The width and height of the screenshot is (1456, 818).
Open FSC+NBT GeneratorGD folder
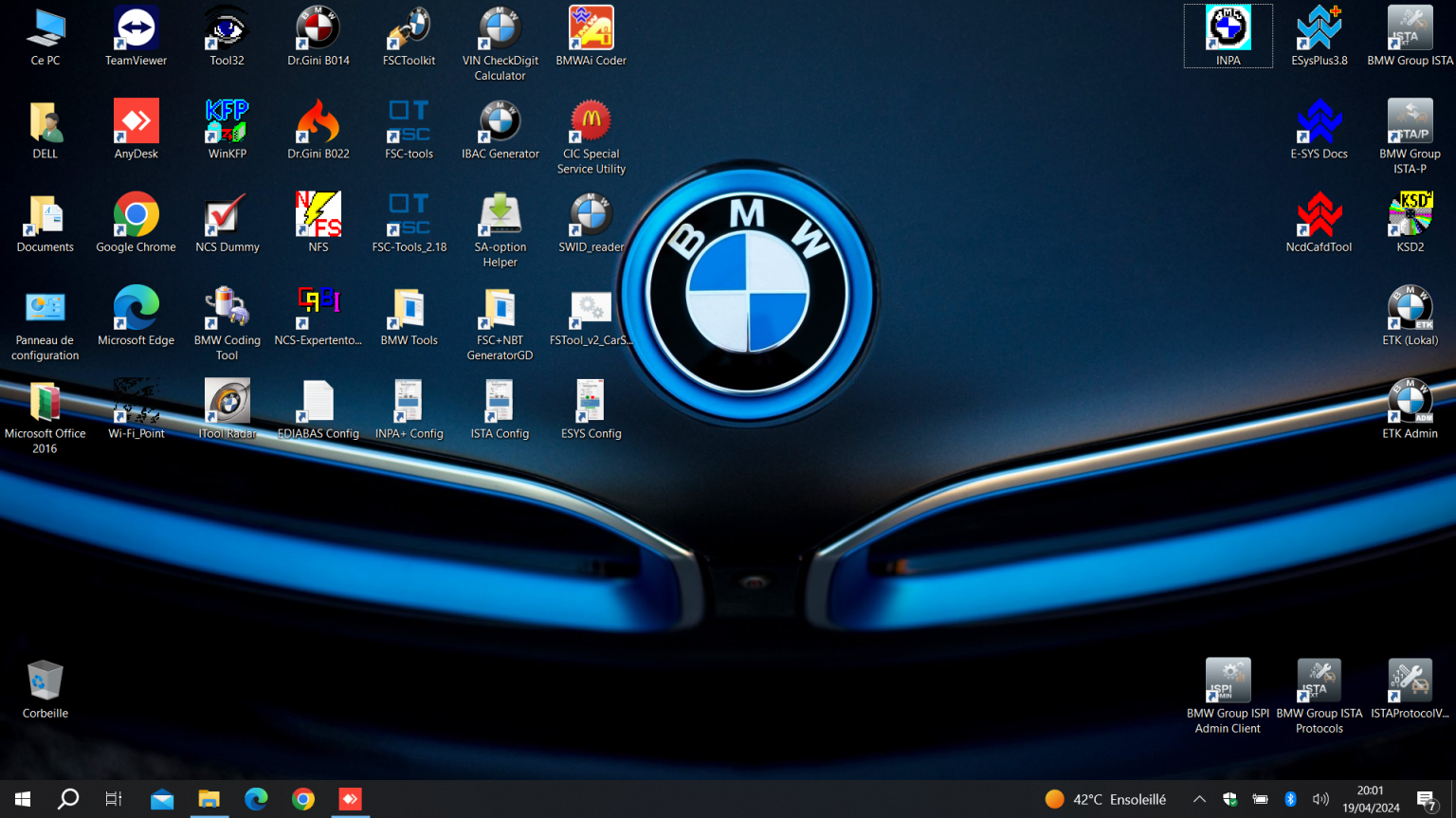tap(500, 323)
